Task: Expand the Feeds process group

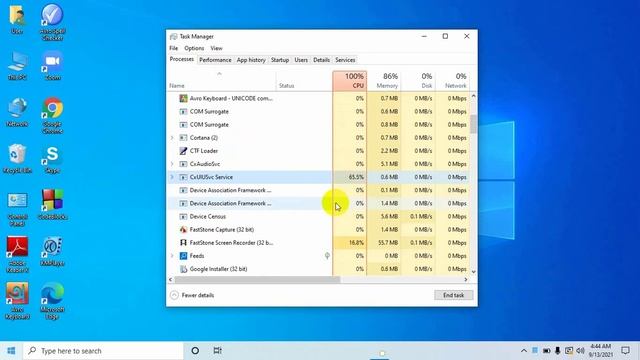Action: coord(172,256)
